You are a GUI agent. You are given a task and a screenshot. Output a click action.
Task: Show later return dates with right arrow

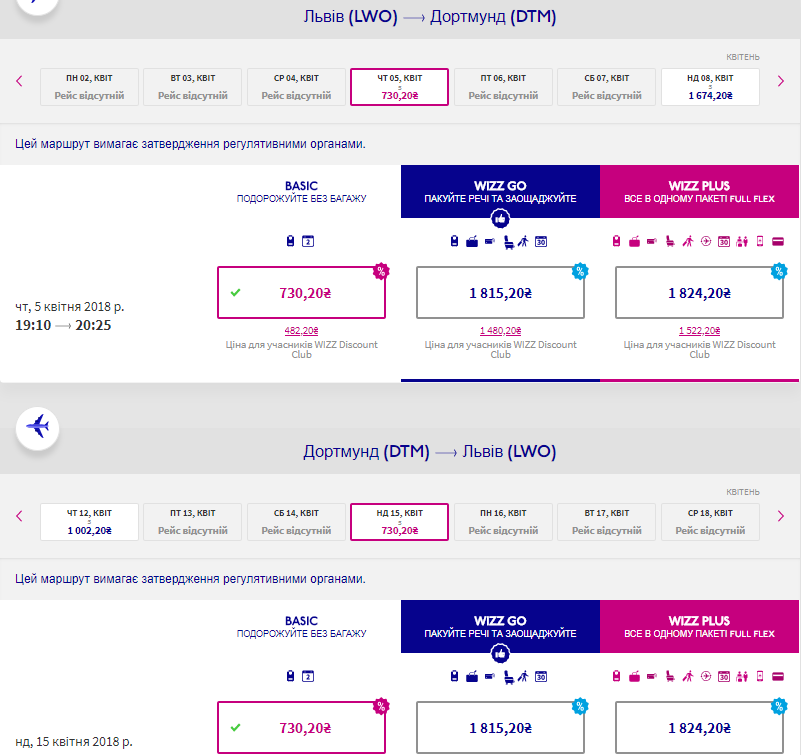click(x=781, y=516)
